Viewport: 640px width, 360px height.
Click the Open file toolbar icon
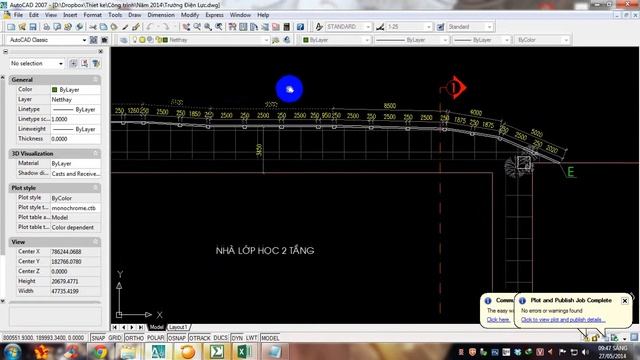(x=22, y=27)
